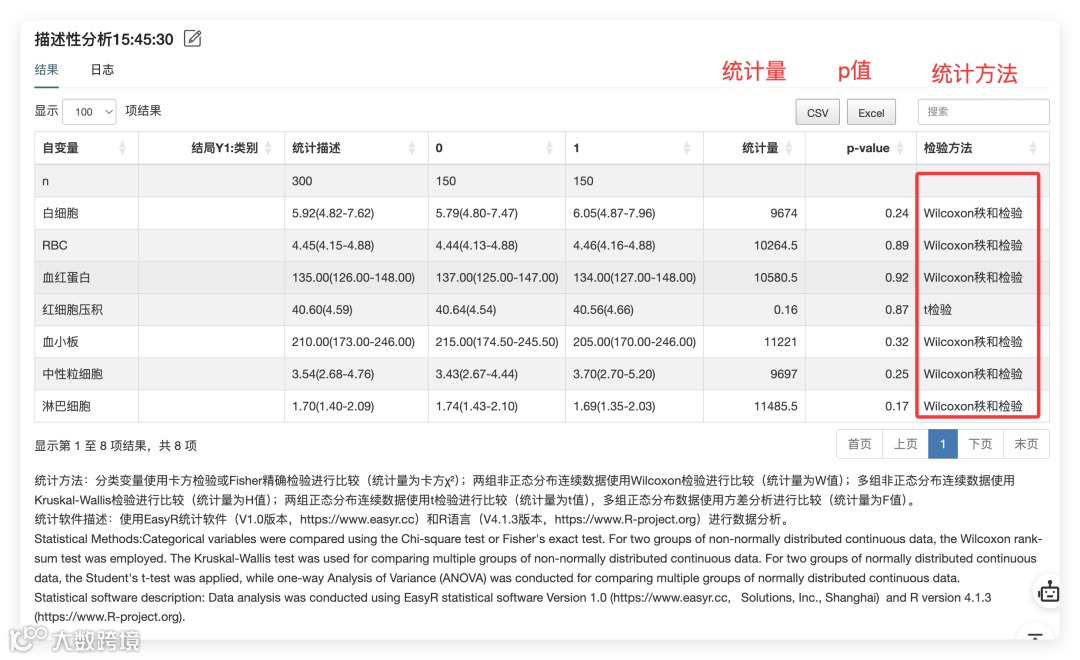Sort by column 1 arrows
Screen dimensions: 1080x660
coord(687,148)
